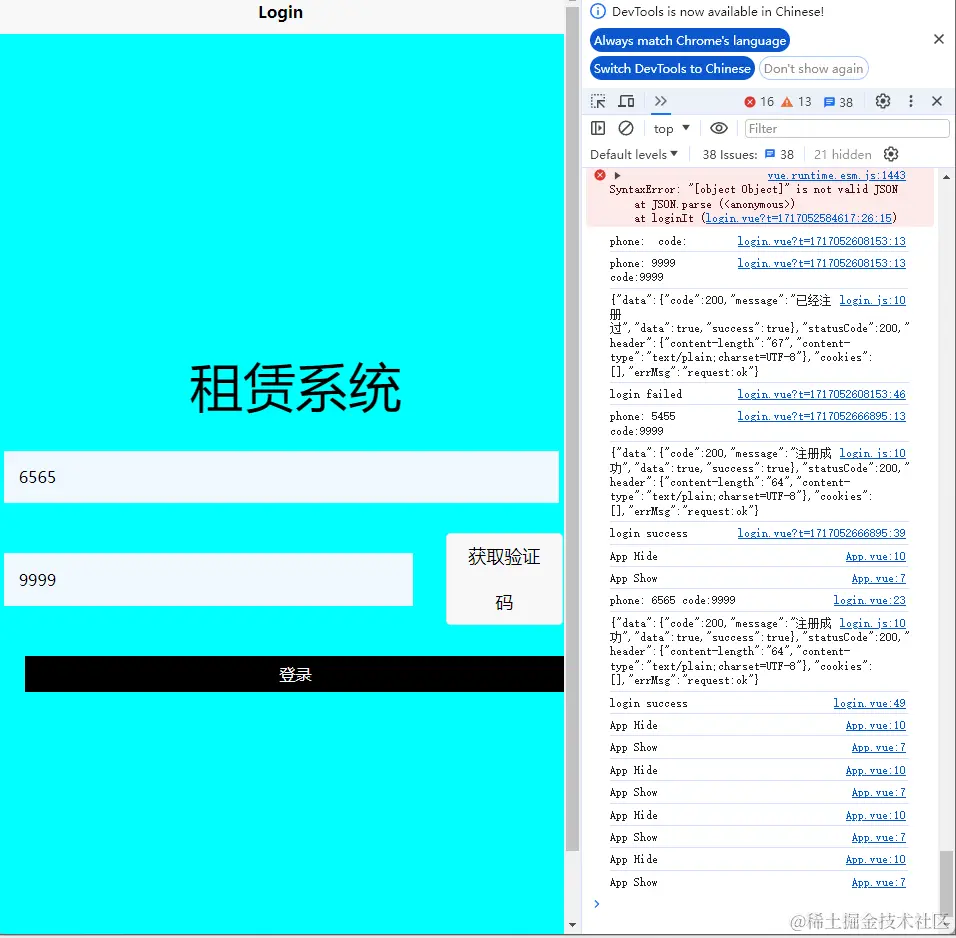
Task: Toggle the device toolbar icon
Action: point(626,101)
